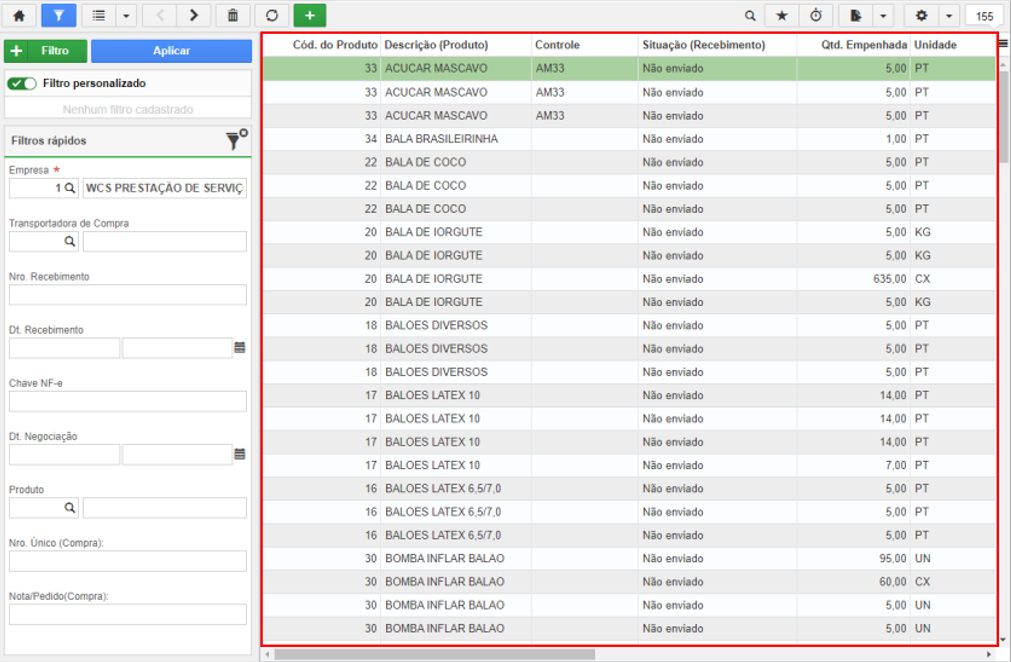Add new record with green plus
This screenshot has height=662, width=1011.
click(x=309, y=15)
